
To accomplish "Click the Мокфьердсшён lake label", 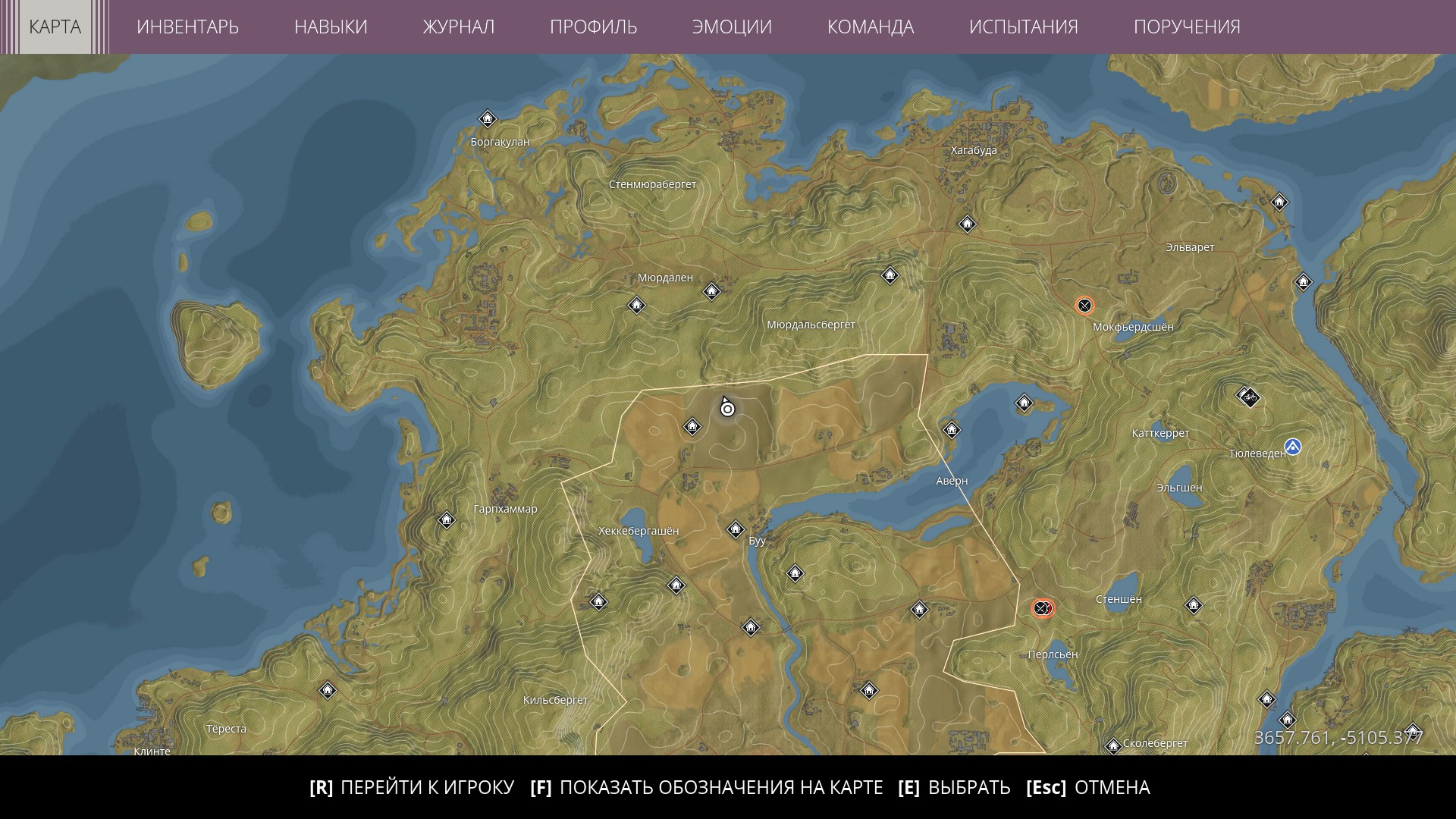I will tap(1133, 327).
